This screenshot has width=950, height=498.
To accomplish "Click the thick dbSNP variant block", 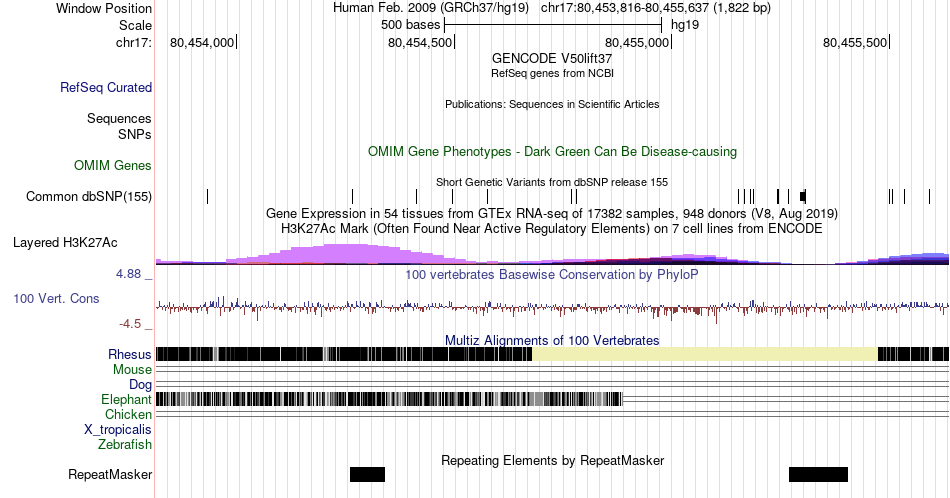I will [803, 196].
